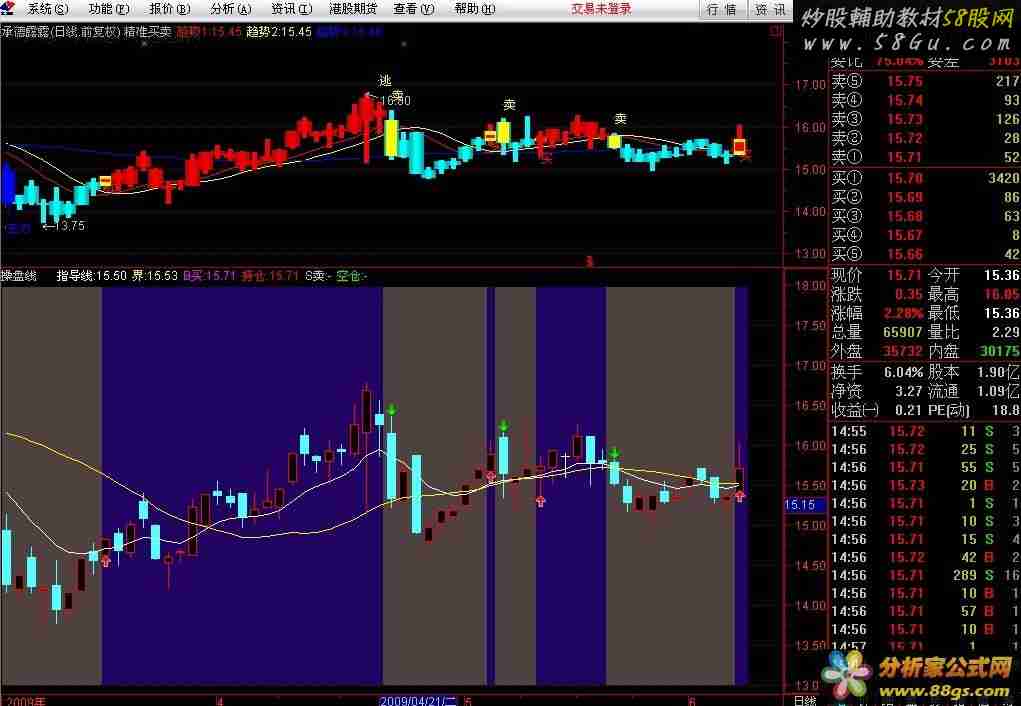Image resolution: width=1021 pixels, height=706 pixels.
Task: Switch to the 资讯 tab at top right
Action: tap(770, 10)
